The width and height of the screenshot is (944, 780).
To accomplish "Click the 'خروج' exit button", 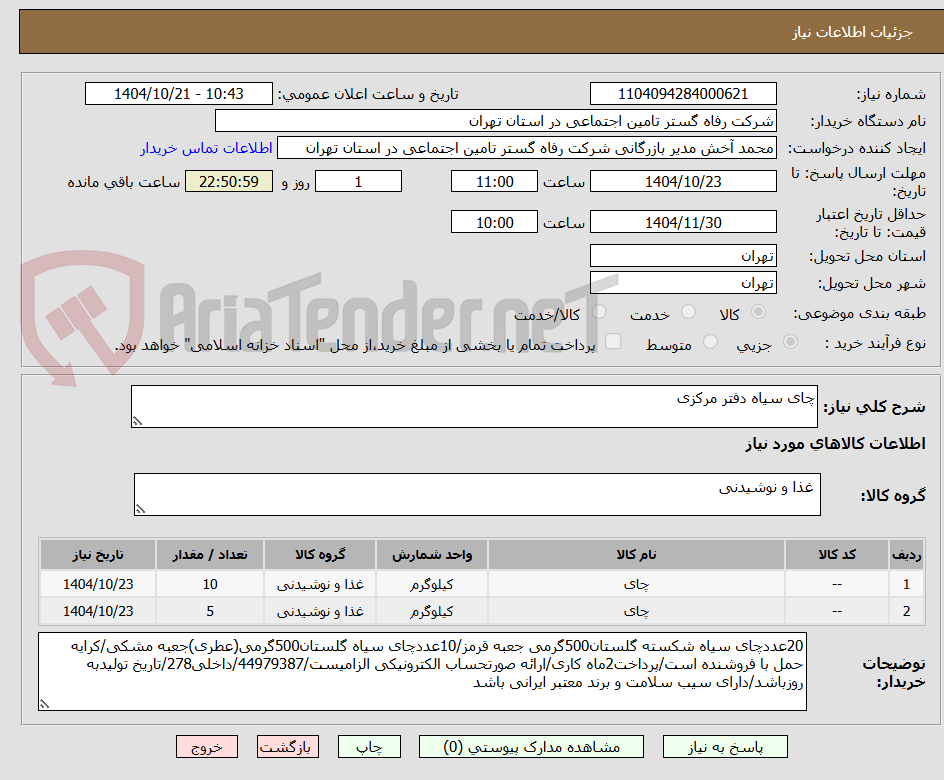I will click(207, 747).
